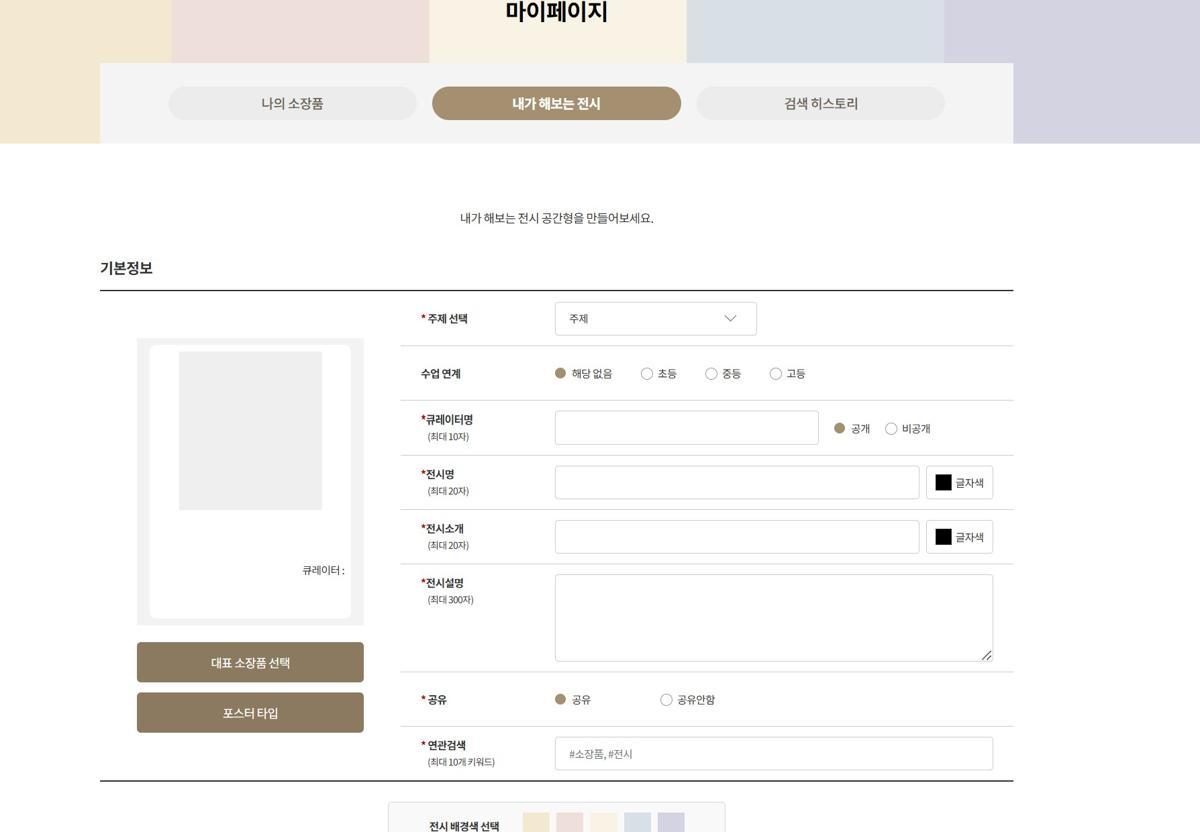
Task: Choose 중등 for 수업 연계
Action: (x=711, y=374)
